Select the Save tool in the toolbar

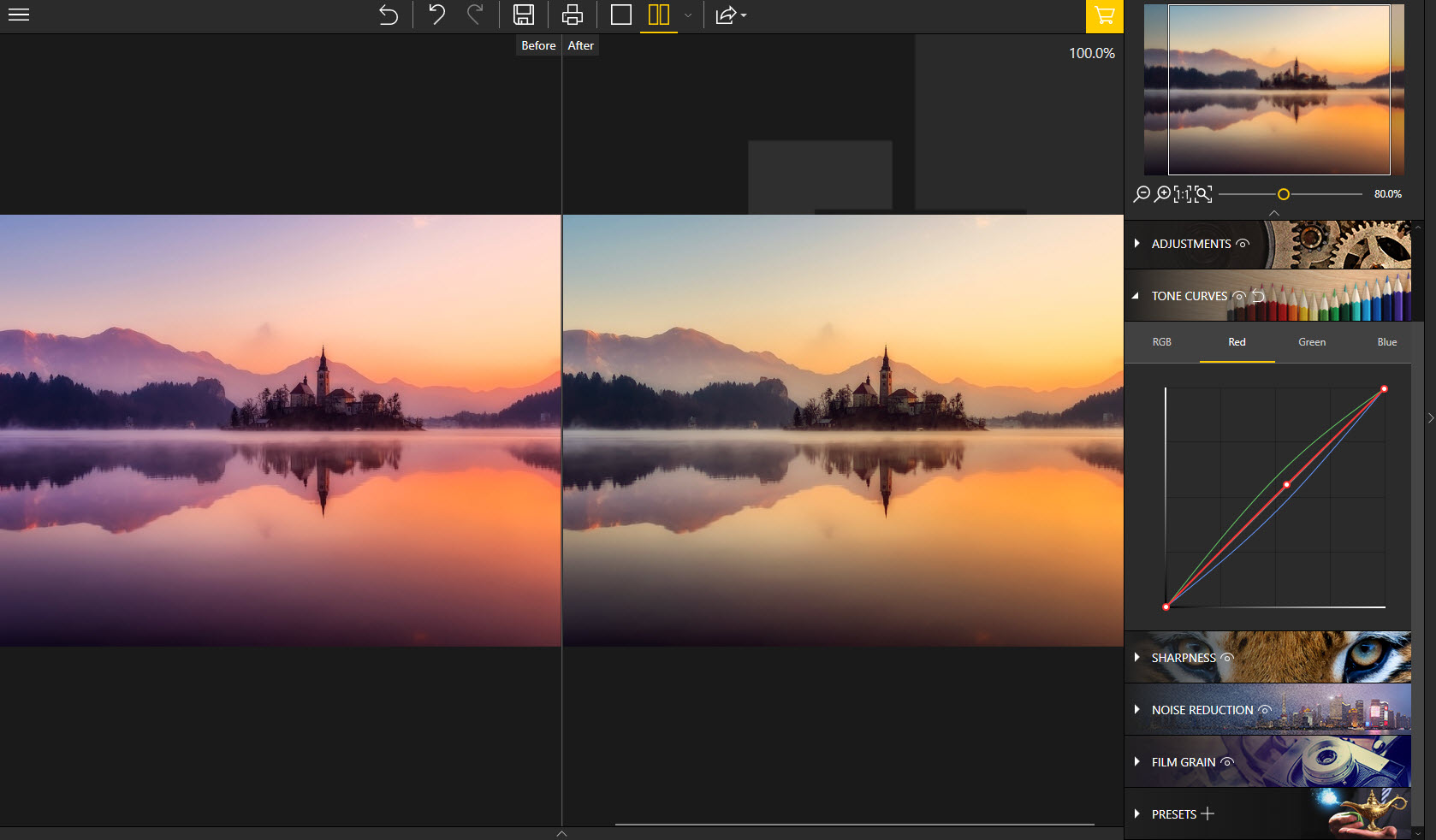coord(524,15)
